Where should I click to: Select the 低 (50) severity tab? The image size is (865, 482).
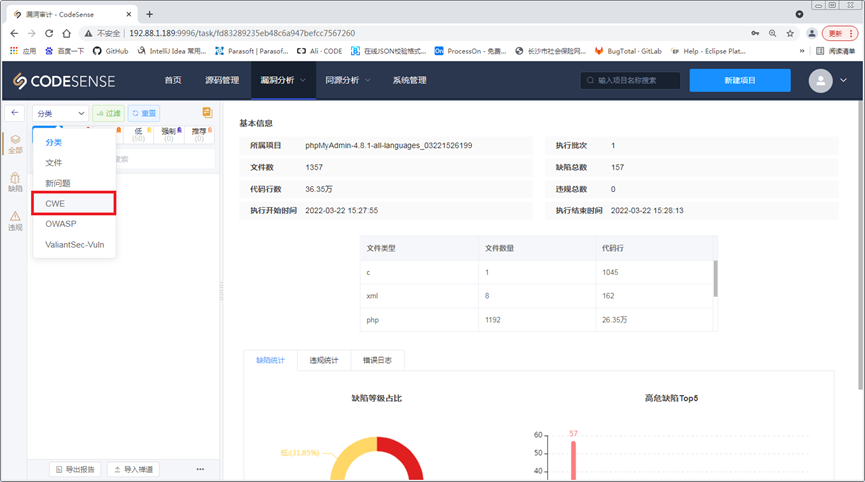coord(138,135)
